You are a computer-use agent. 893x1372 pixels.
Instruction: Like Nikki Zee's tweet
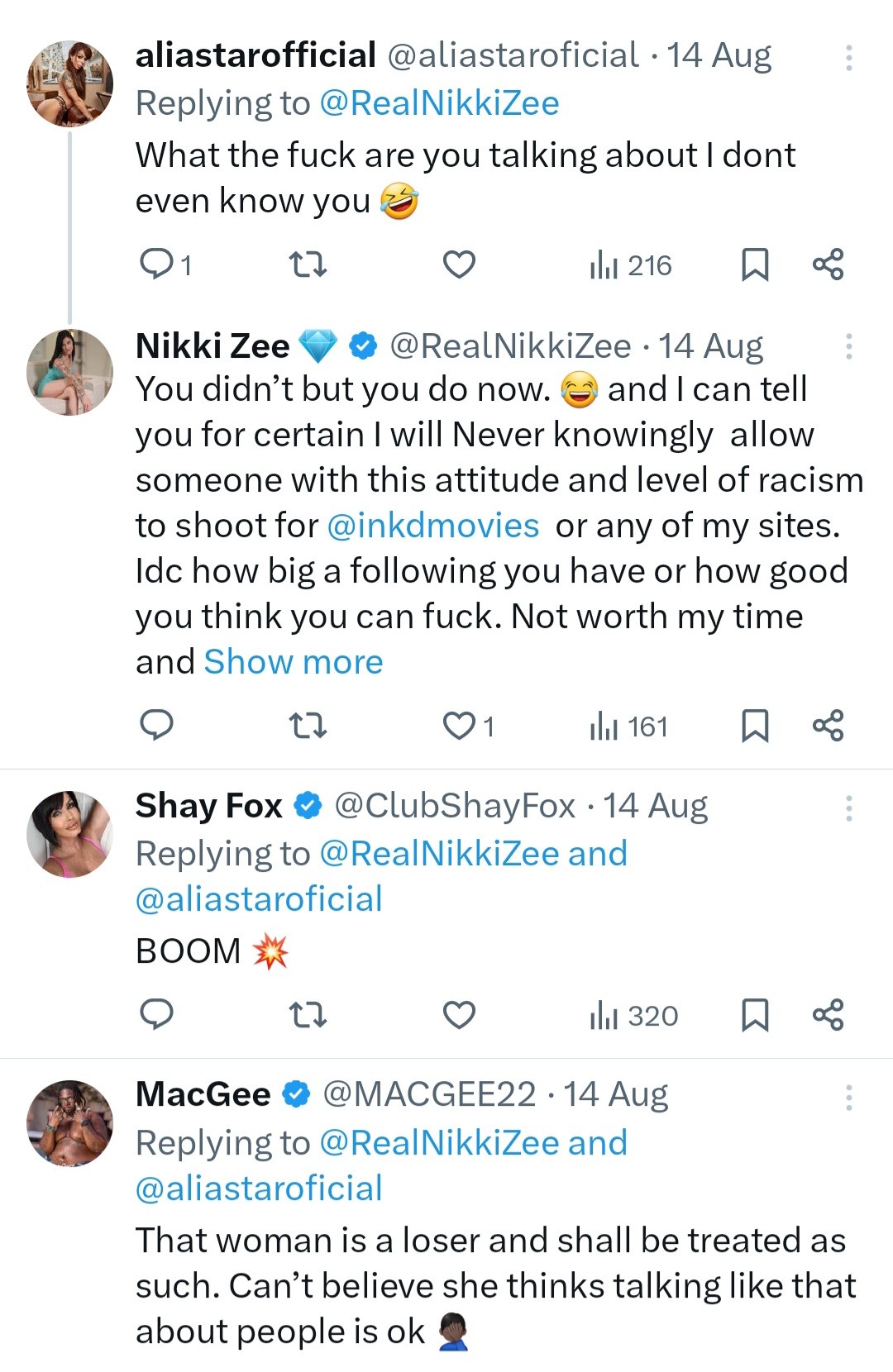[x=459, y=726]
